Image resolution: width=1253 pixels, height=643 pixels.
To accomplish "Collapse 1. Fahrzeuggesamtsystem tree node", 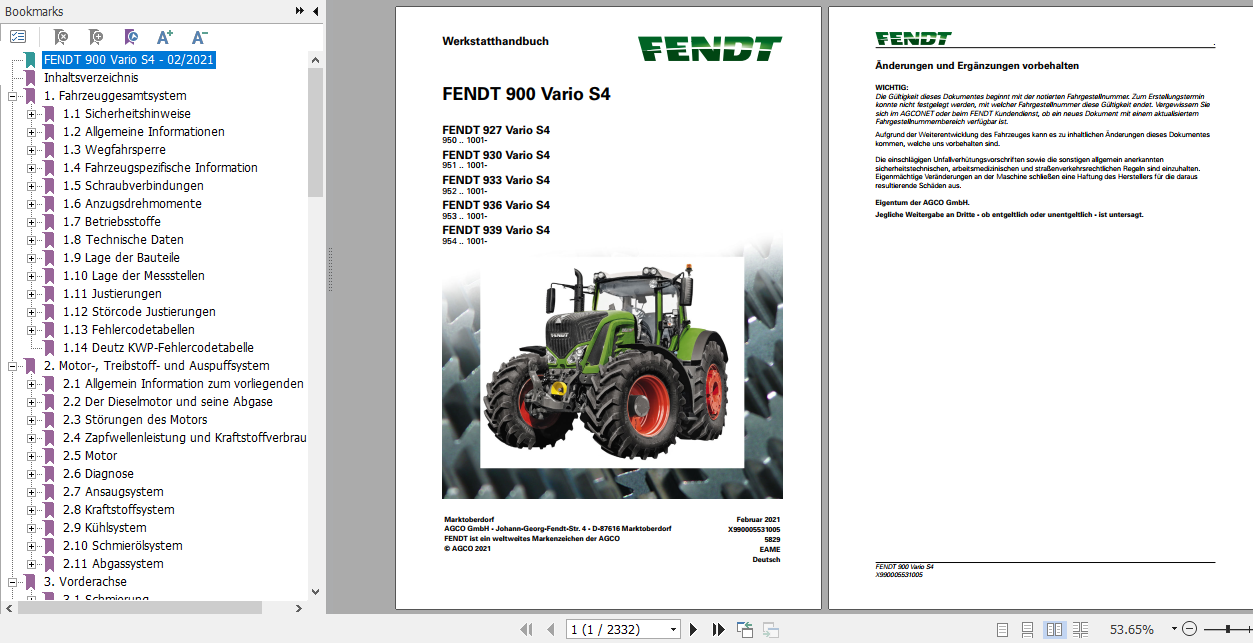I will 12,96.
